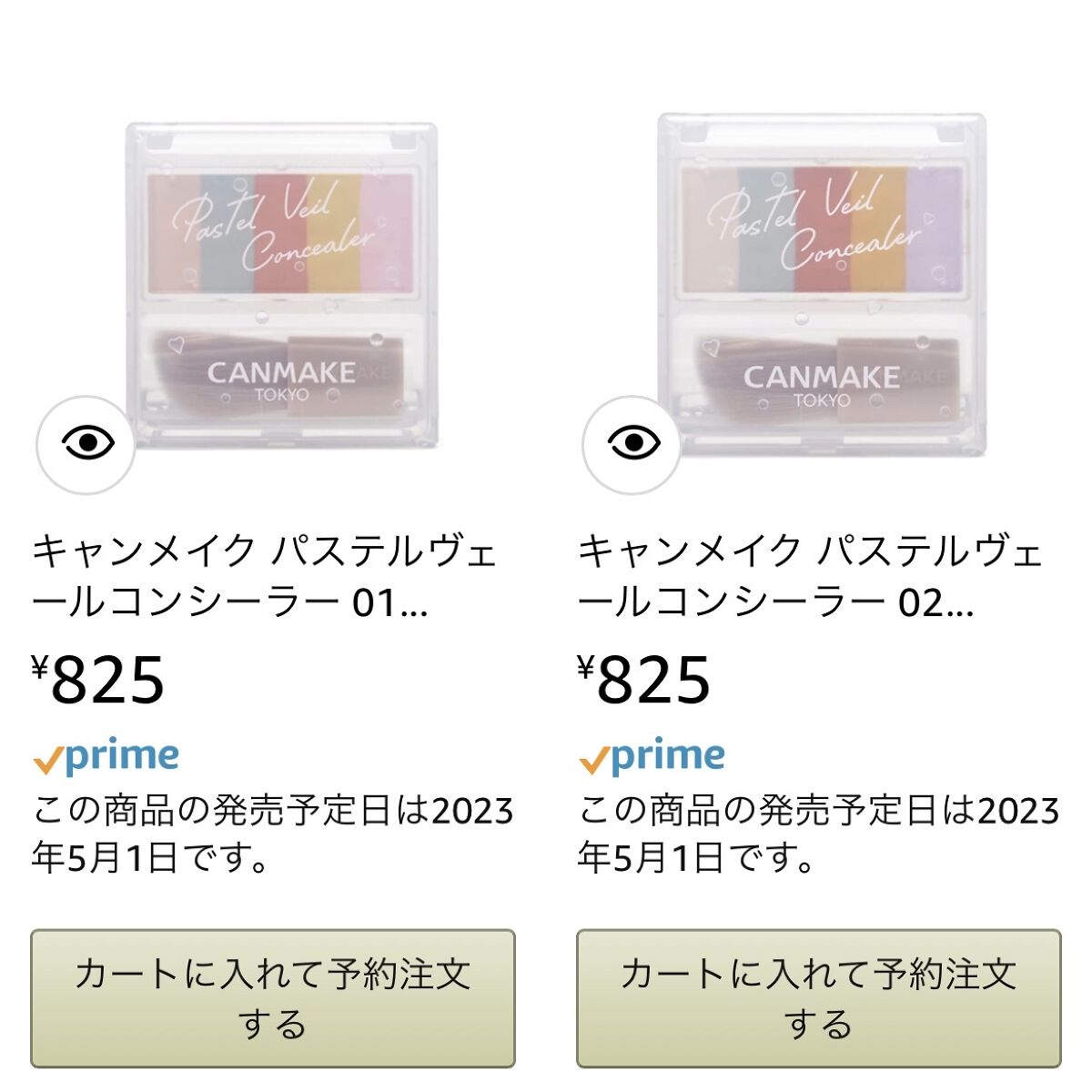Screen dimensions: 1092x1092
Task: Click the prime badge under the 02 concealer
Action: click(x=652, y=757)
